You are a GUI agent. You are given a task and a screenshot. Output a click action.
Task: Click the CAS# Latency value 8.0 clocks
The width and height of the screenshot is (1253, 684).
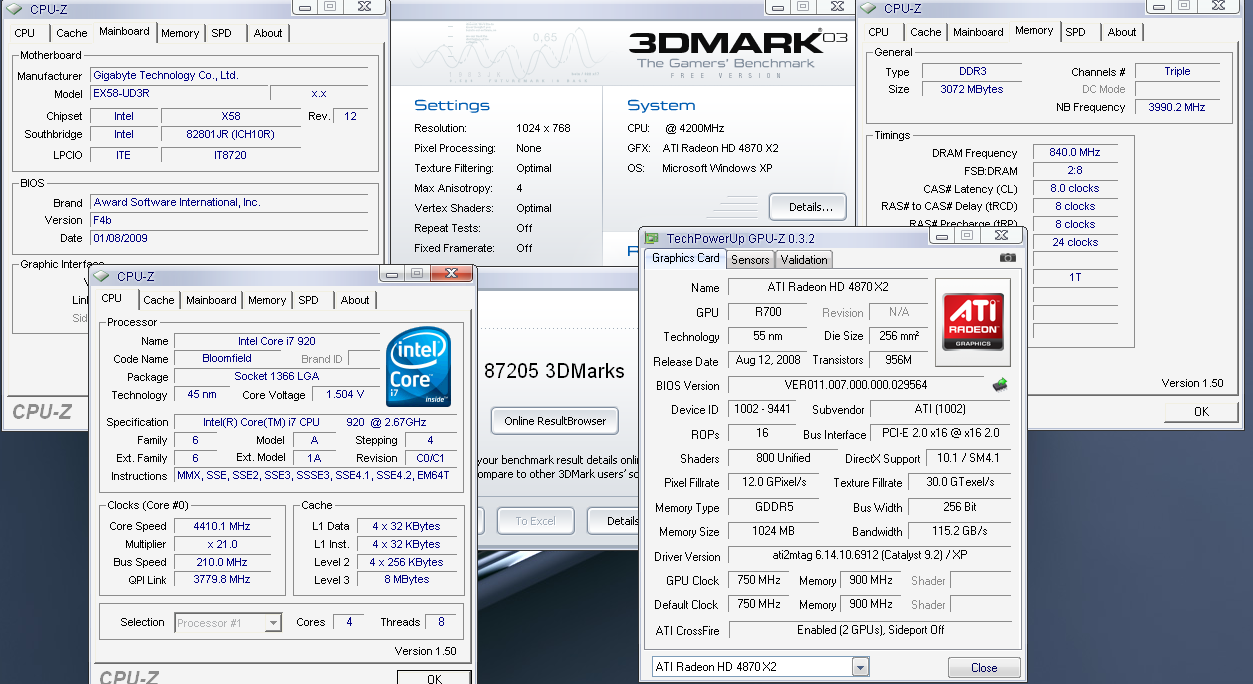pos(1075,189)
